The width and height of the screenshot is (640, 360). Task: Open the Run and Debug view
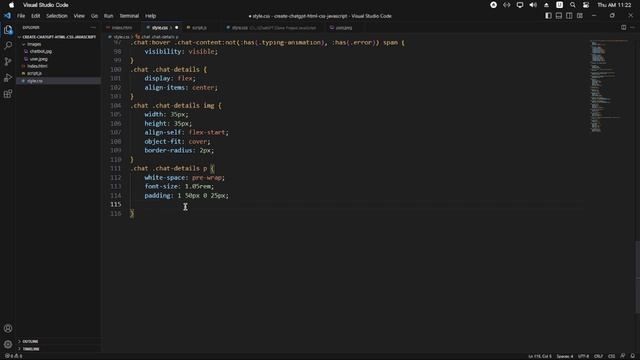coord(8,78)
